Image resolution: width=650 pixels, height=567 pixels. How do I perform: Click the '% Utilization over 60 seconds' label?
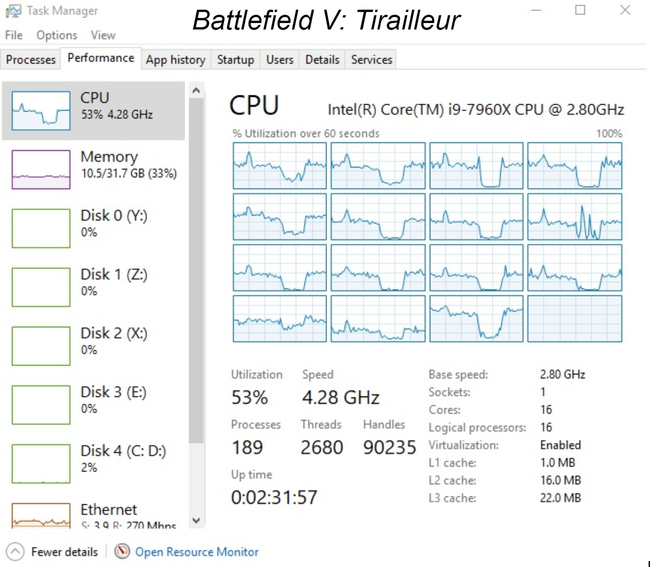[x=306, y=133]
